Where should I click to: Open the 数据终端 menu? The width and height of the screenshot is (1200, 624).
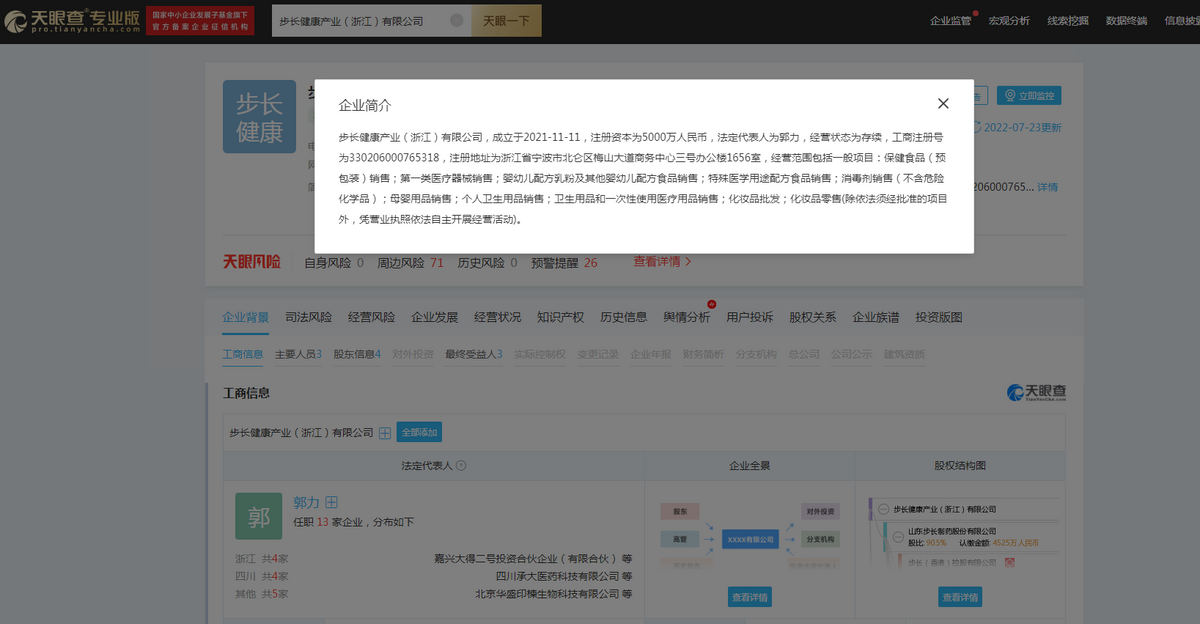pos(1127,20)
